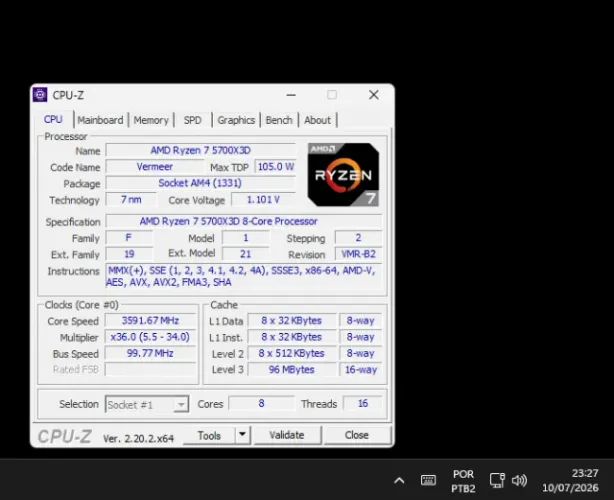Click the Revision value VMR-B2
The width and height of the screenshot is (614, 500).
[x=358, y=254]
